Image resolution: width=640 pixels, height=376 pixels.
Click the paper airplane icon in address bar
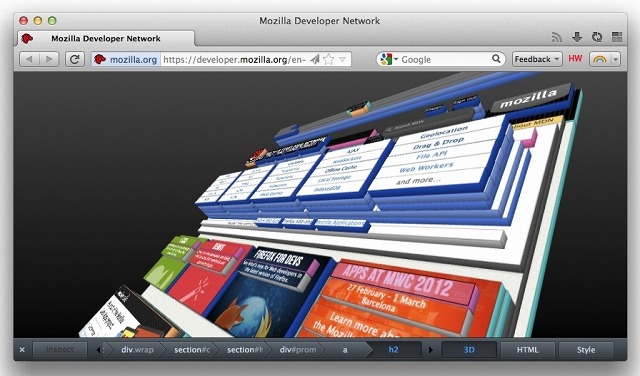pos(315,60)
